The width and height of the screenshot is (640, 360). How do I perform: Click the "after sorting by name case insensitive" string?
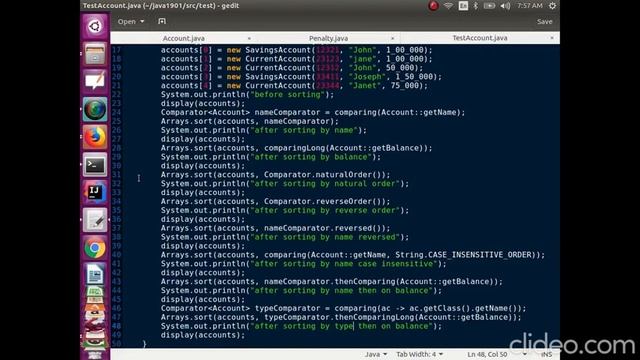344,264
